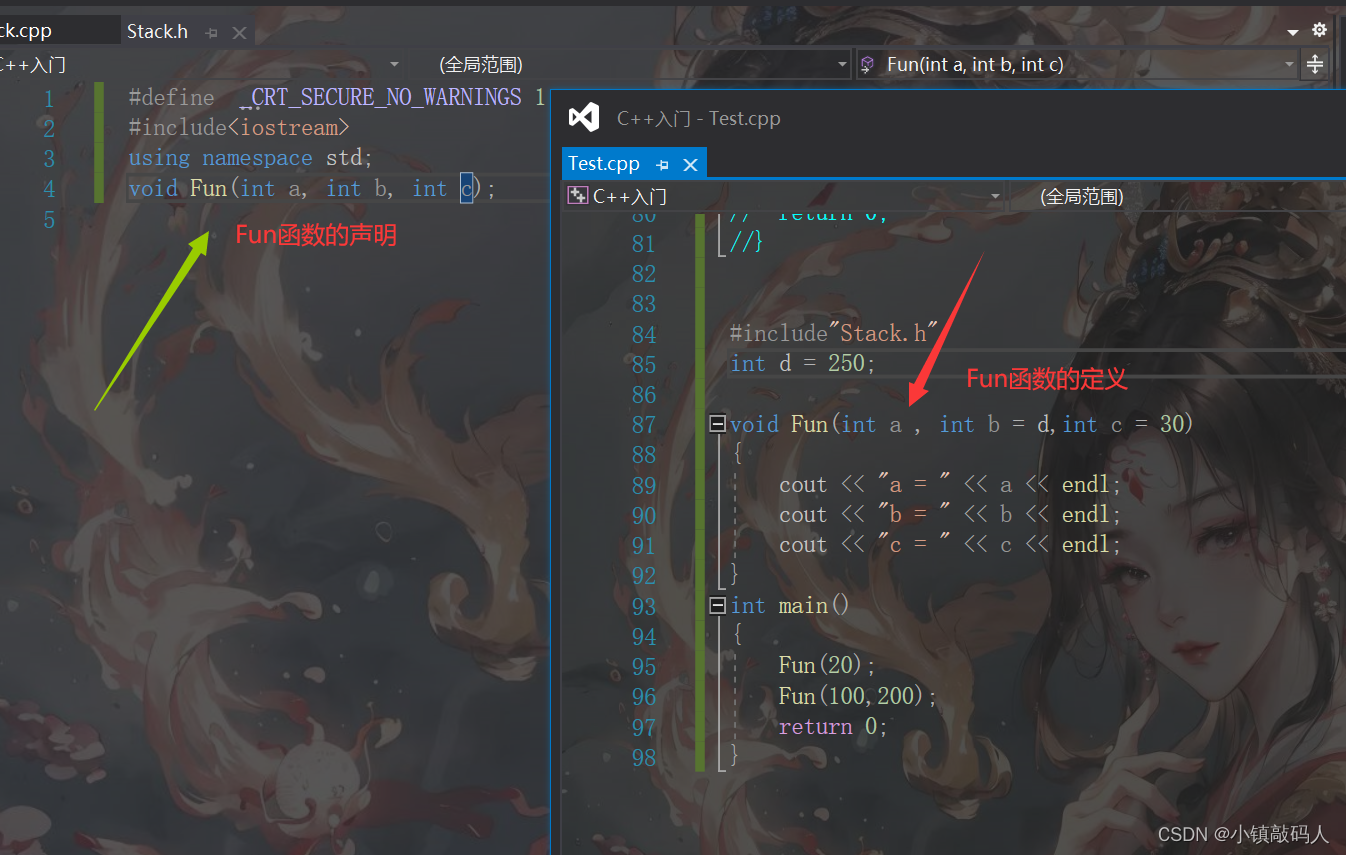The image size is (1346, 855).
Task: Click the Fun declaration on line 4 of Stack.h
Action: [x=312, y=188]
